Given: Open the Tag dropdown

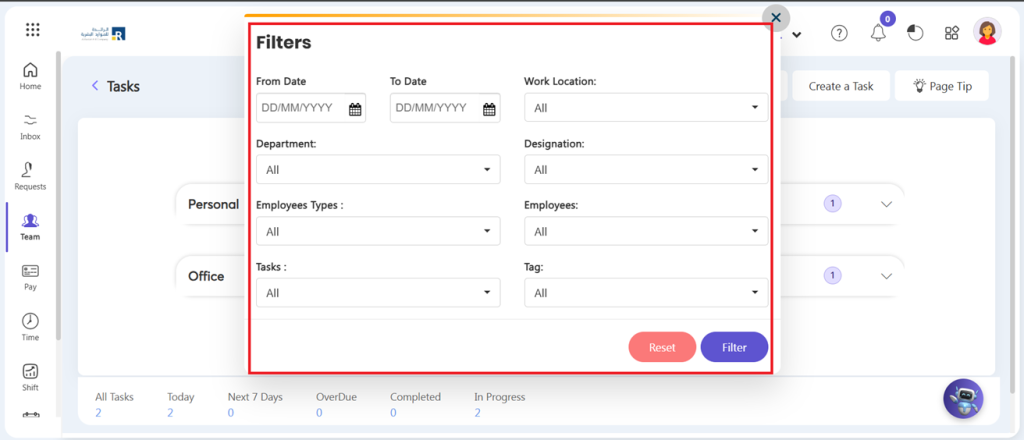Looking at the screenshot, I should point(646,293).
